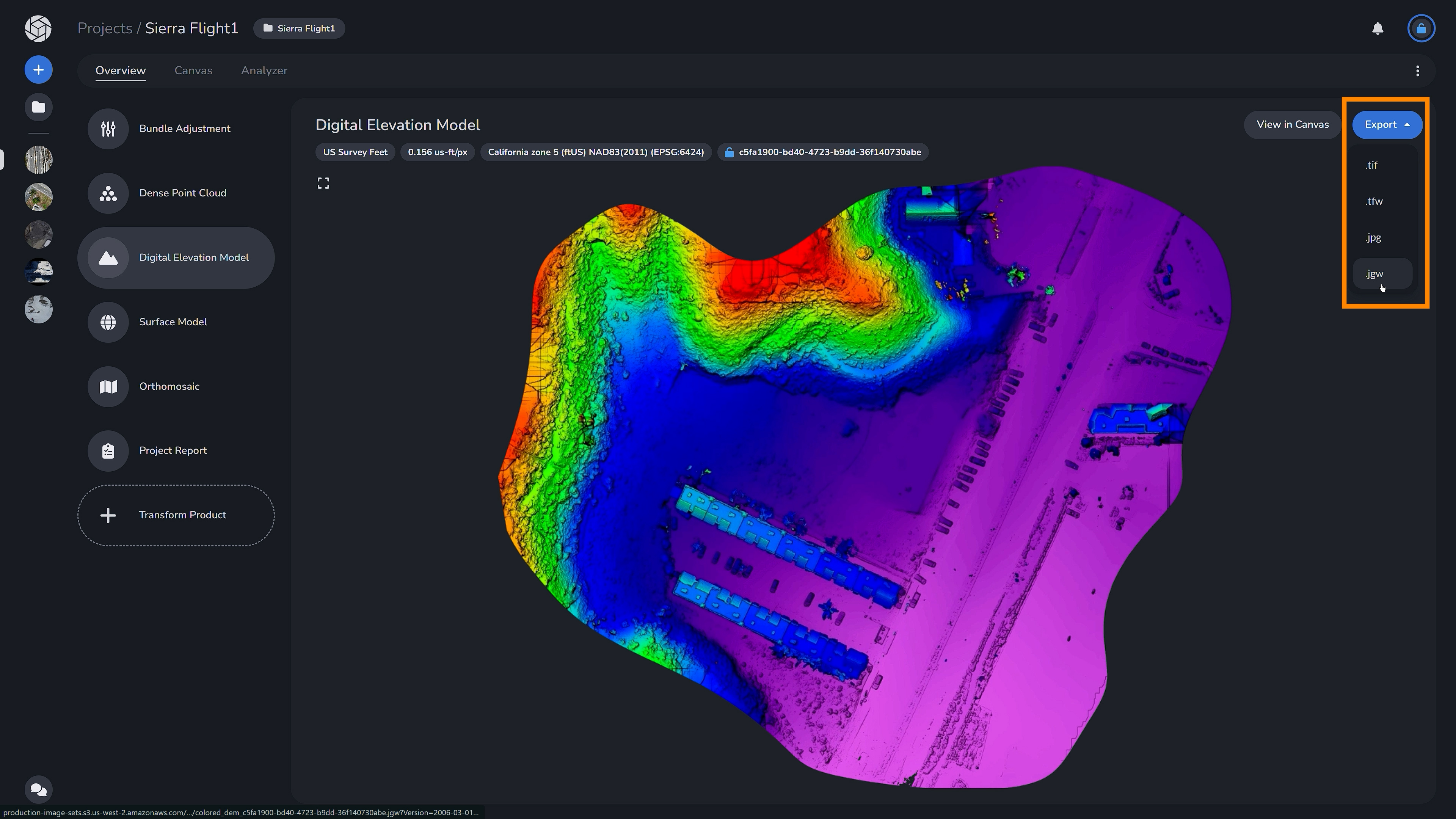Screen dimensions: 1456x819
Task: Toggle fullscreen view of elevation model
Action: [323, 183]
